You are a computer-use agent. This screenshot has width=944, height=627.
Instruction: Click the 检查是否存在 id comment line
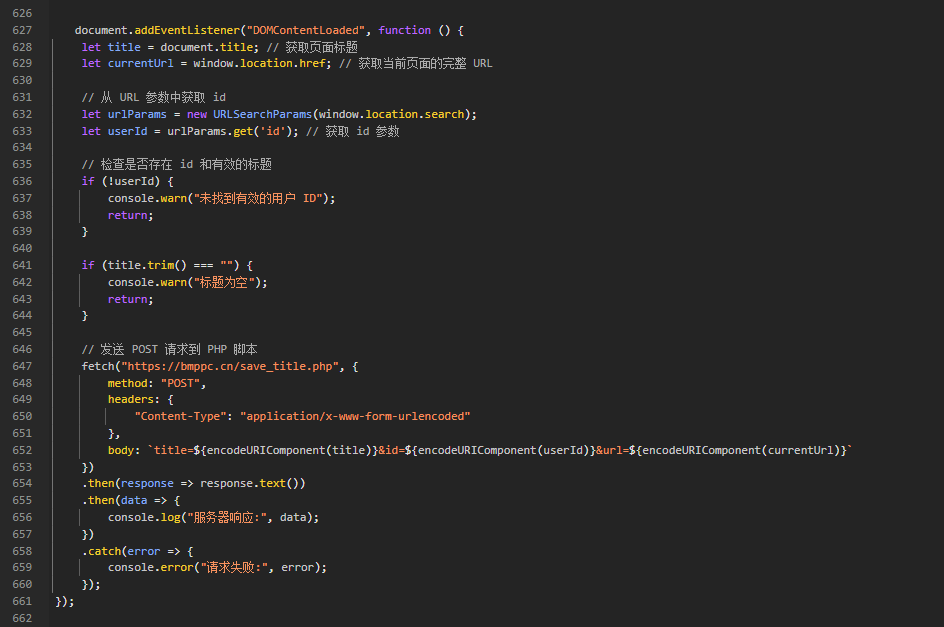[176, 164]
